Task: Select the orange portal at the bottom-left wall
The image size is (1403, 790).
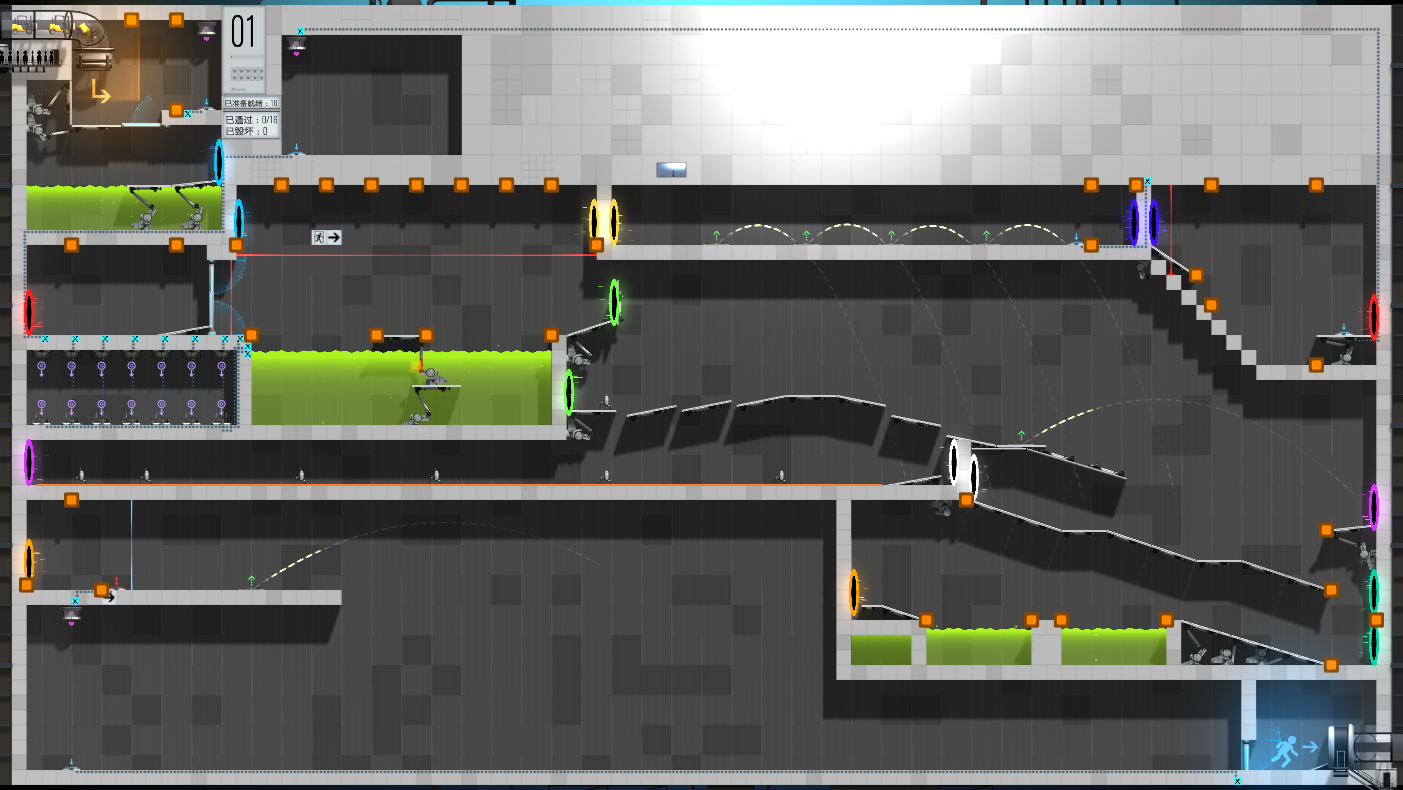Action: coord(29,560)
